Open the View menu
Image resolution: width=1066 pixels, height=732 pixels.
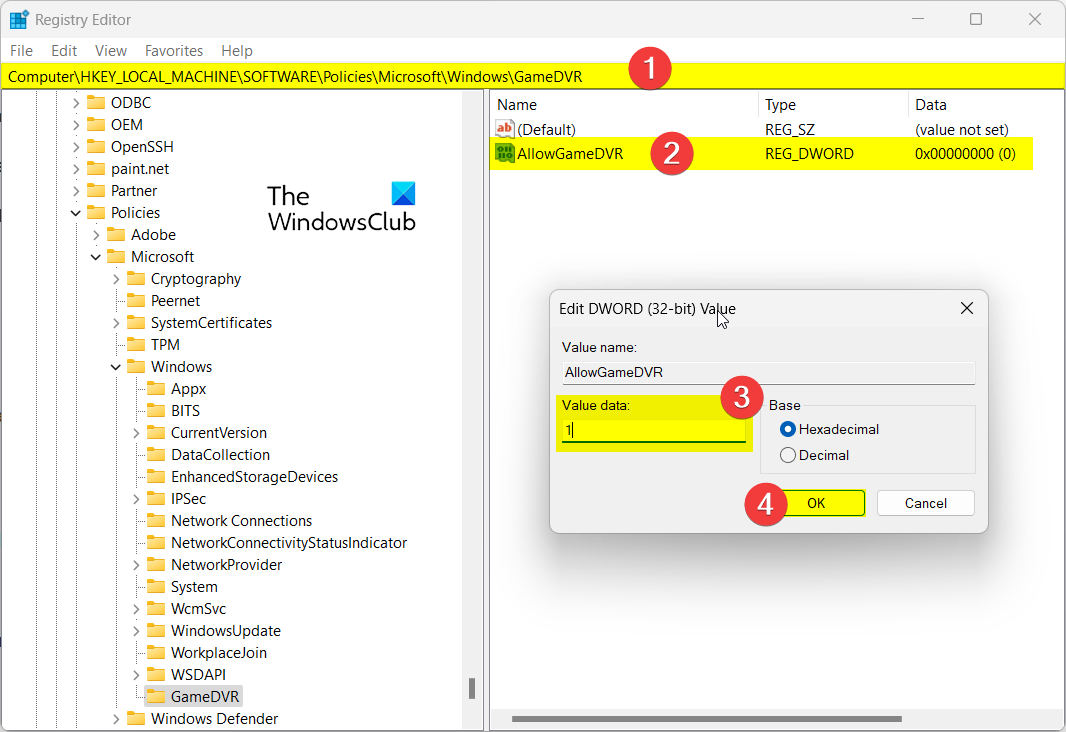pos(111,51)
